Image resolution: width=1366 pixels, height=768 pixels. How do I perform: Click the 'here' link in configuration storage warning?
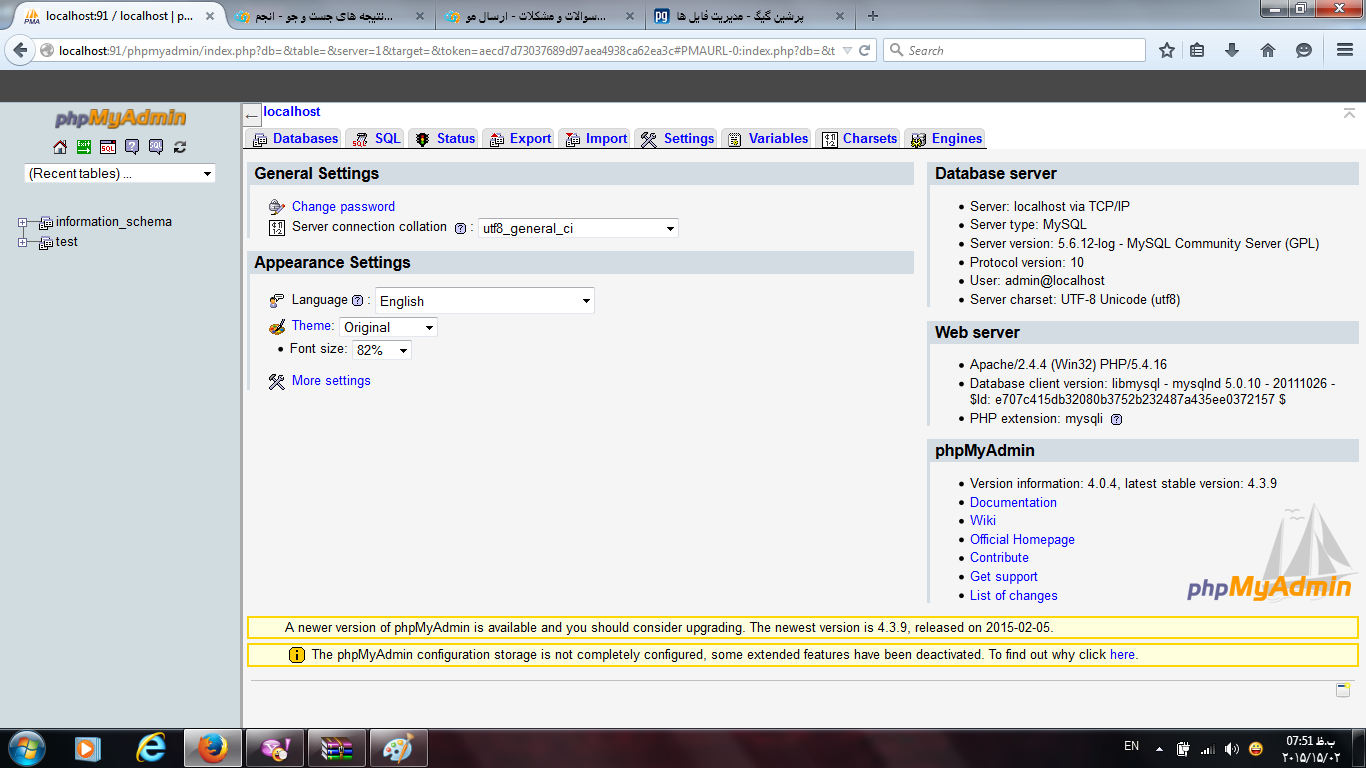(1122, 655)
